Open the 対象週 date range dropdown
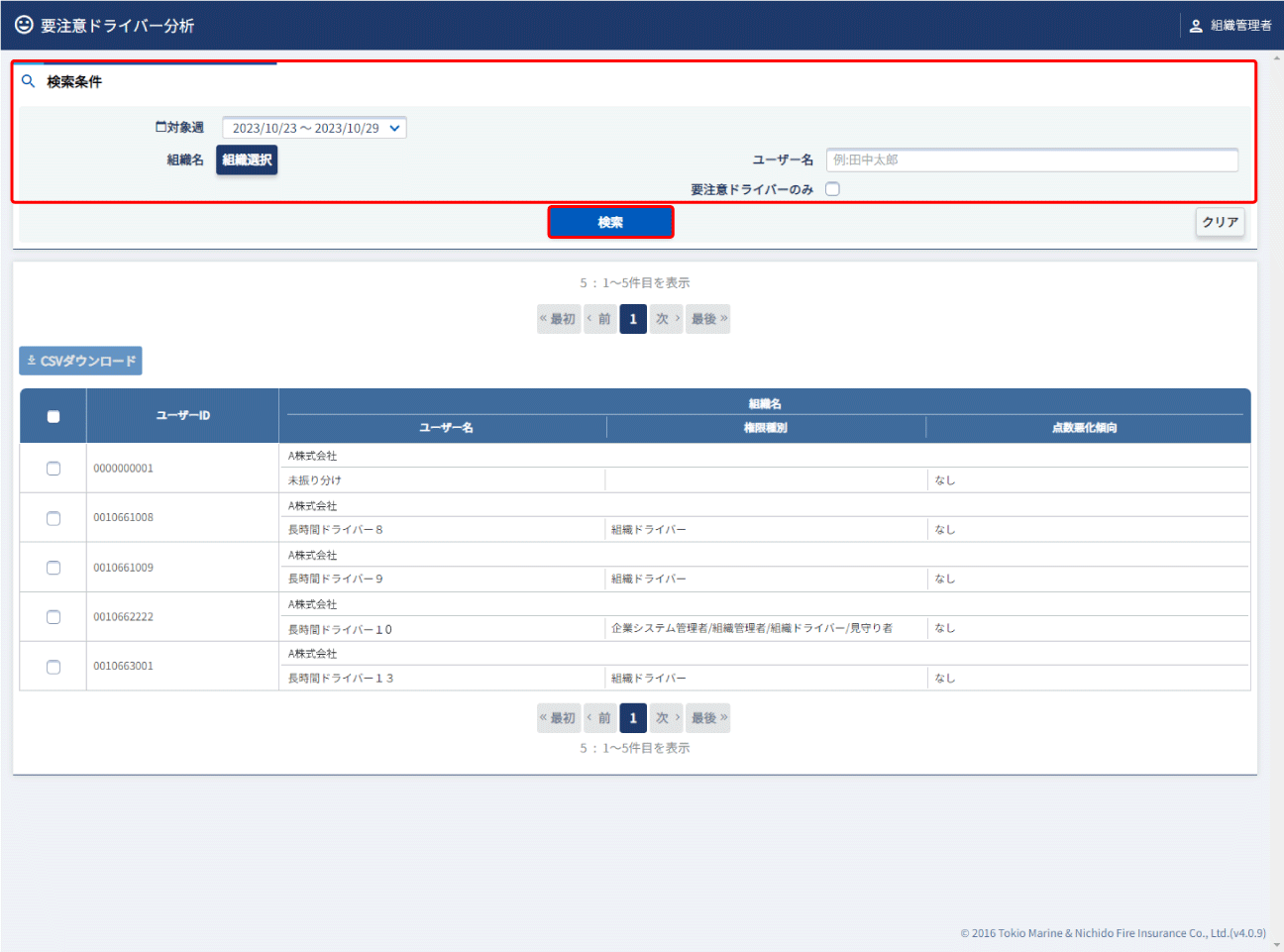 314,128
